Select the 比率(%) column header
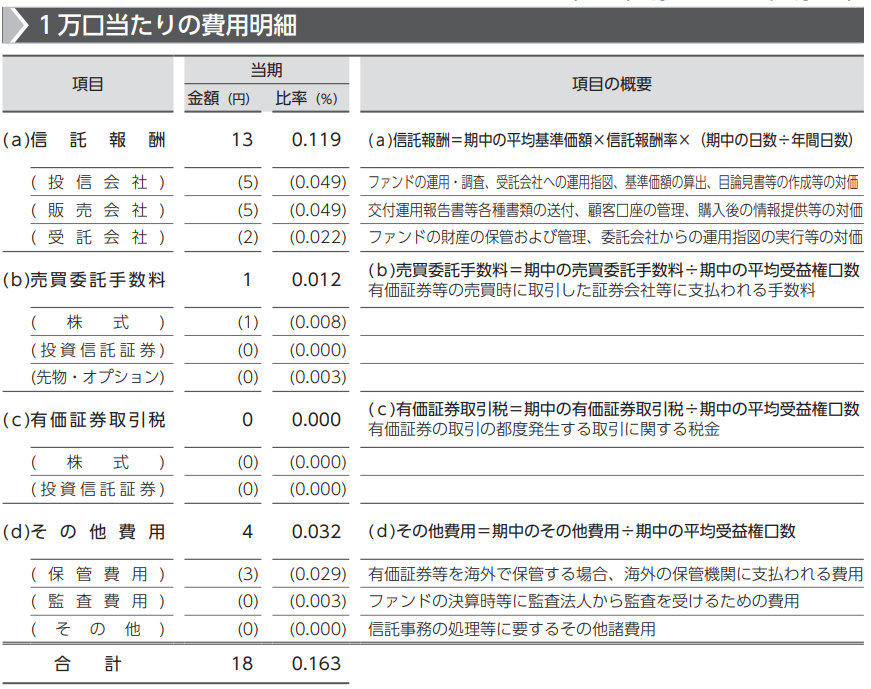The width and height of the screenshot is (871, 689). (306, 98)
